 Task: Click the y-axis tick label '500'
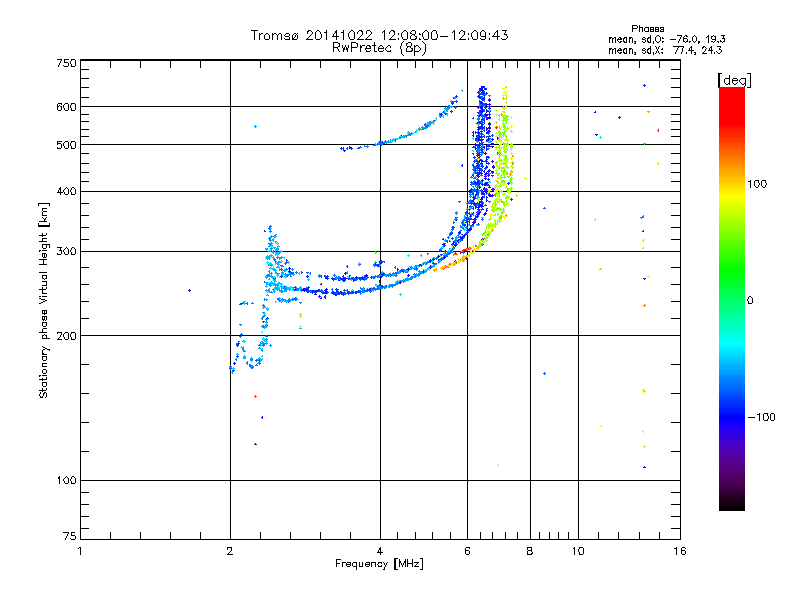coord(67,145)
